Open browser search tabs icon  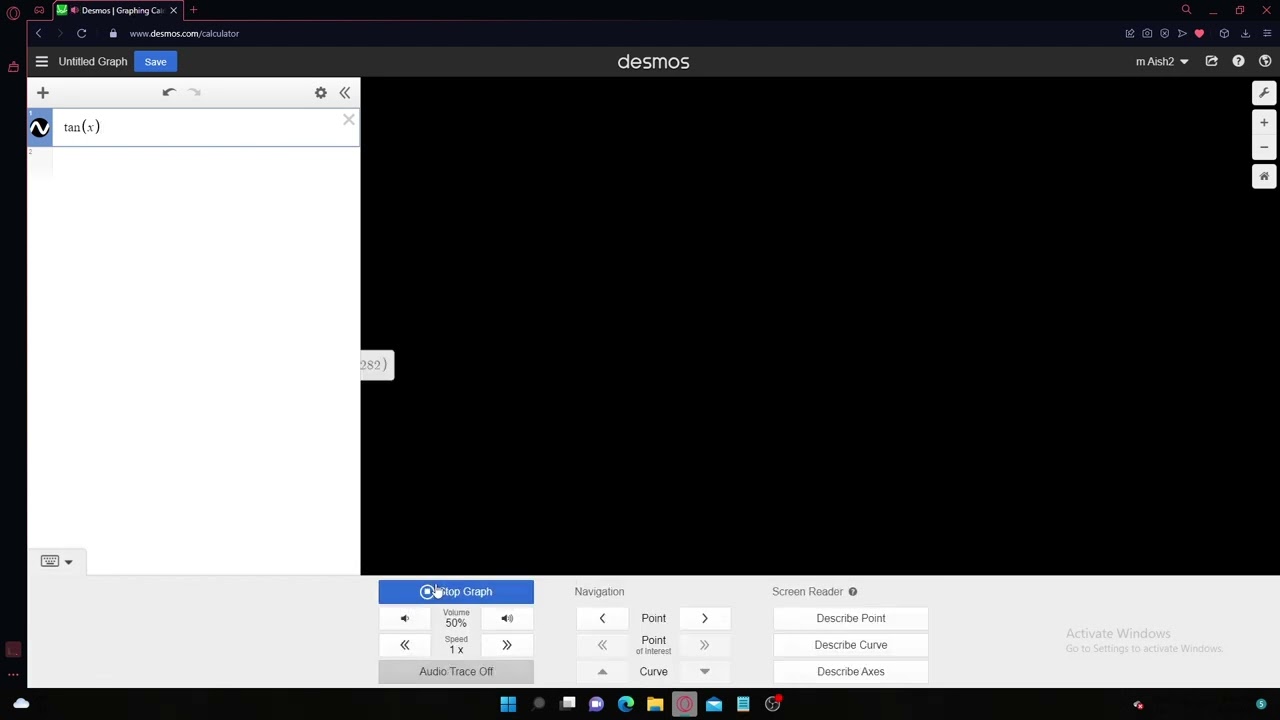coord(1186,10)
